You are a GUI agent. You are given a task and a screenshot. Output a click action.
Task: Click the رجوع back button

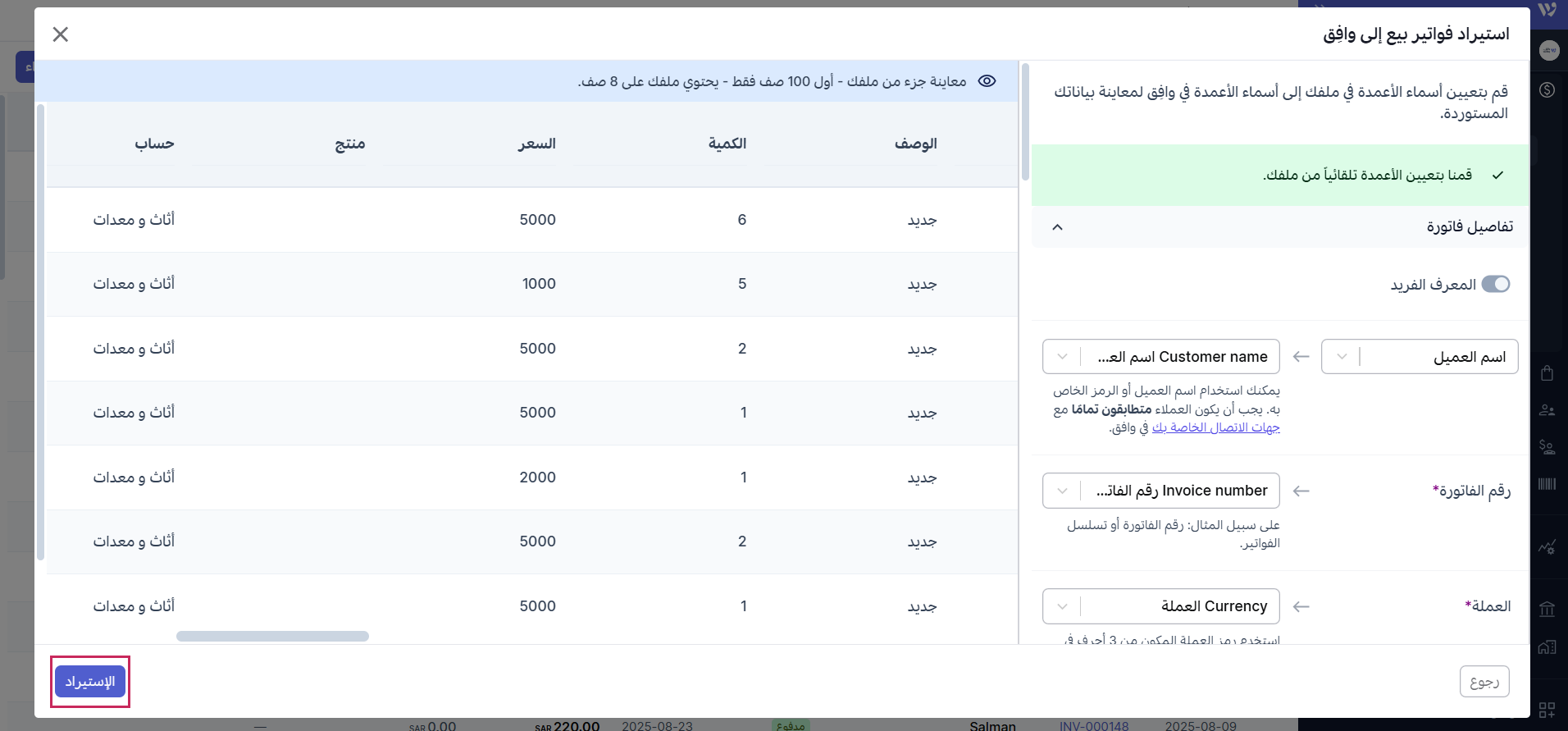(1484, 682)
